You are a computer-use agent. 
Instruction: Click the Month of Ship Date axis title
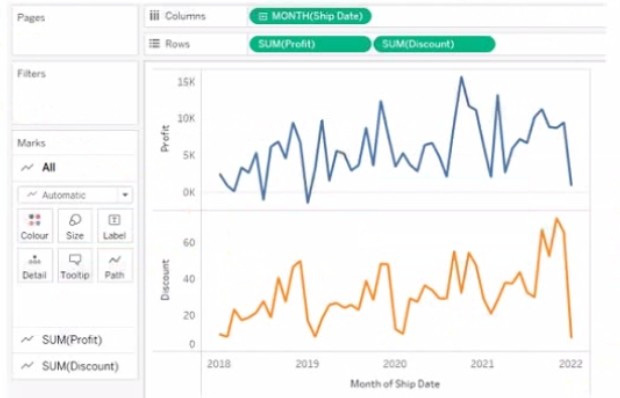pyautogui.click(x=395, y=383)
